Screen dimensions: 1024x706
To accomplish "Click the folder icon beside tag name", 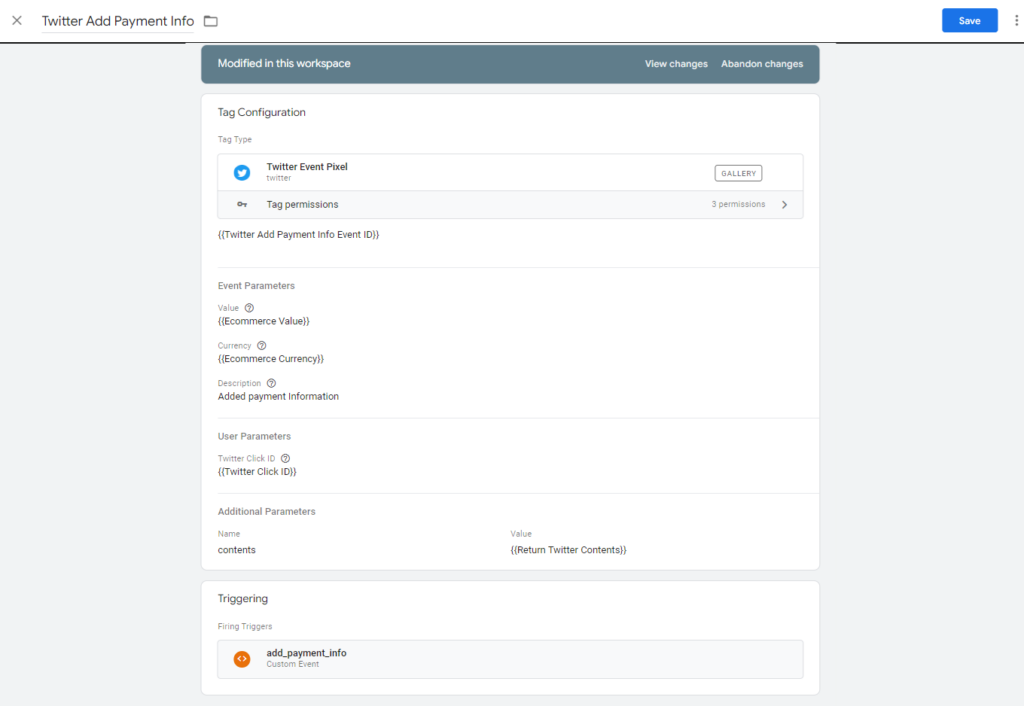I will click(210, 21).
